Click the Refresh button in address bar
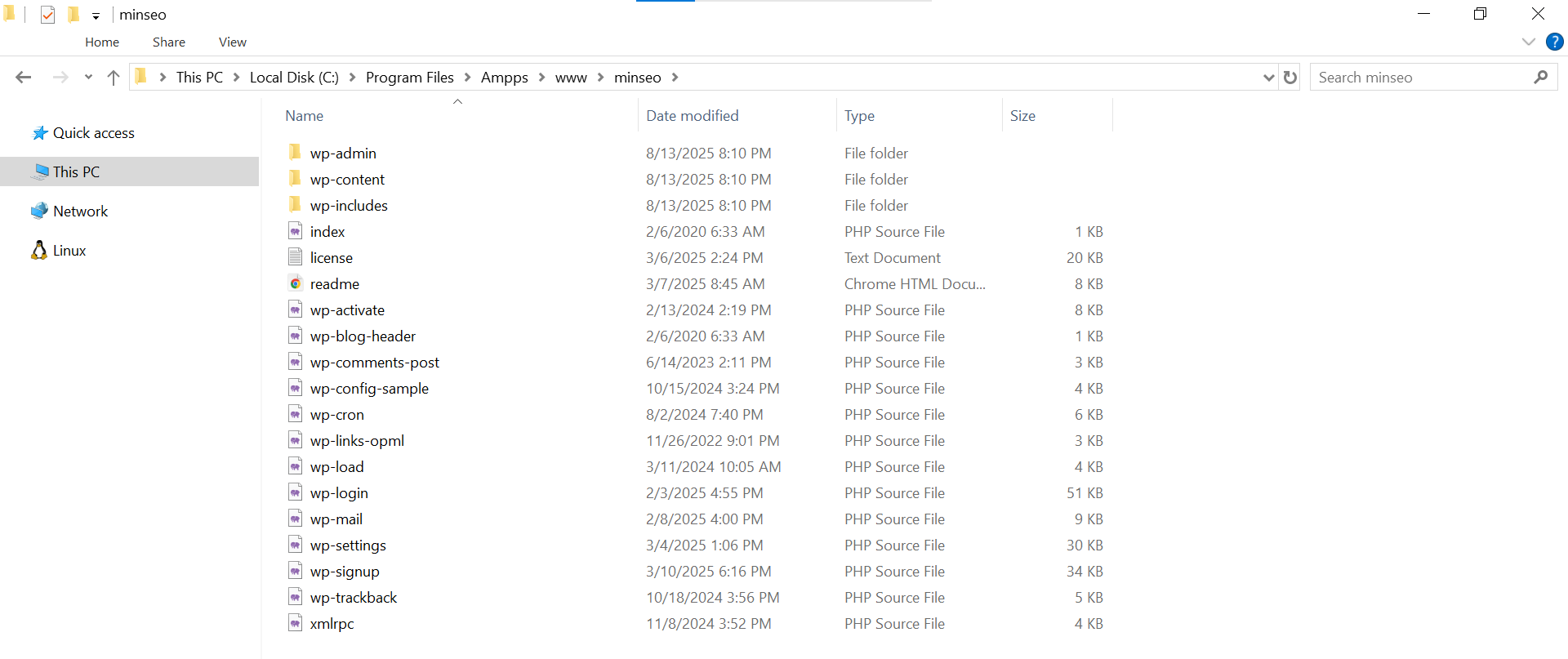Image resolution: width=1568 pixels, height=659 pixels. point(1290,78)
